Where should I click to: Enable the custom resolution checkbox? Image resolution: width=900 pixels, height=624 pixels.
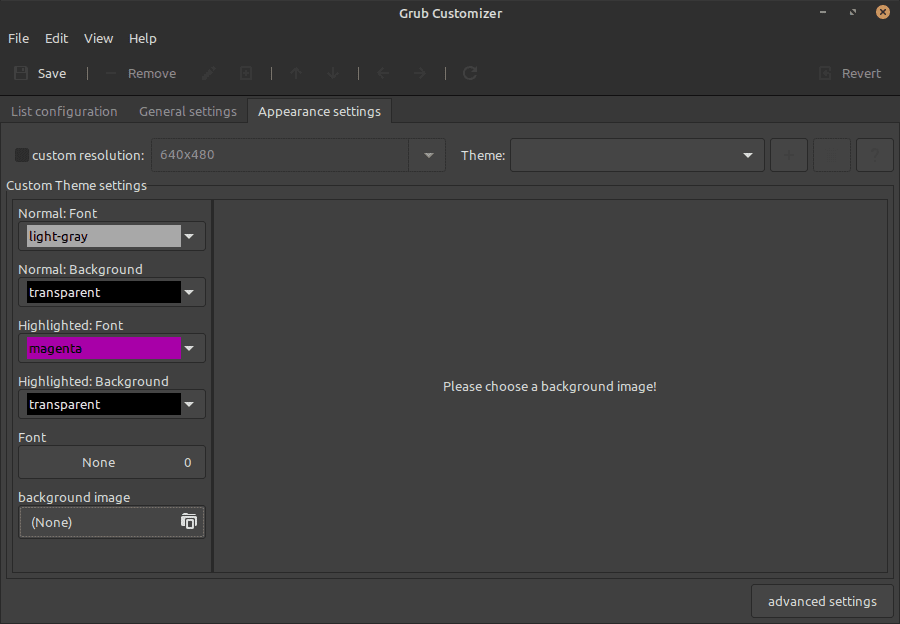22,155
